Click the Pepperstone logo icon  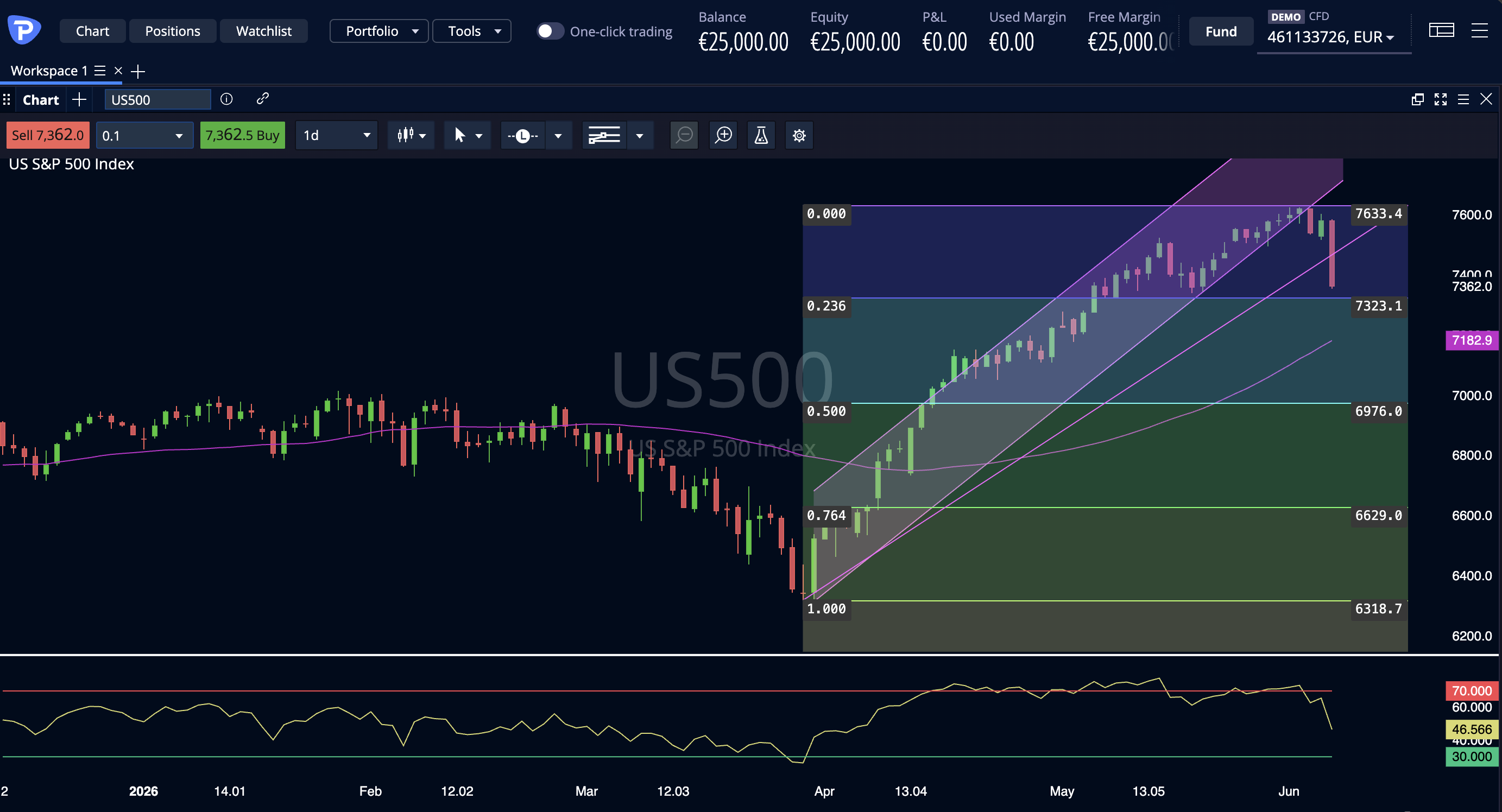[x=24, y=30]
